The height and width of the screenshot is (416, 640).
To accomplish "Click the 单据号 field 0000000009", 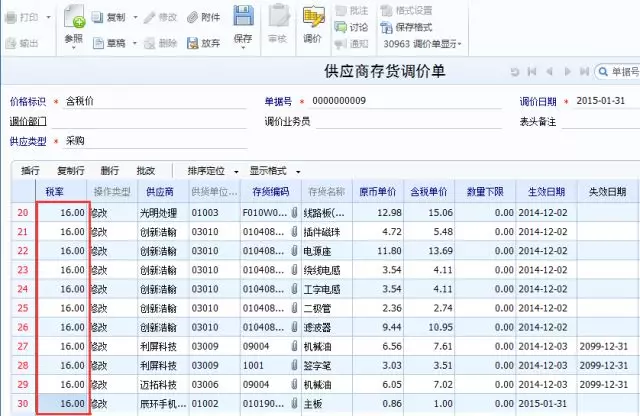I will pyautogui.click(x=405, y=101).
